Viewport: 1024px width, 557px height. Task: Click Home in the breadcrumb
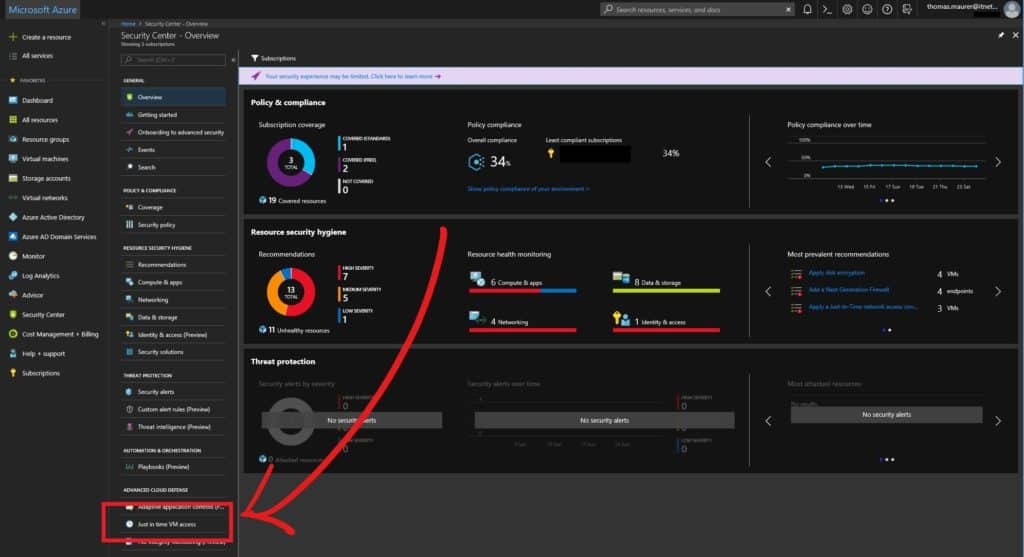[128, 24]
